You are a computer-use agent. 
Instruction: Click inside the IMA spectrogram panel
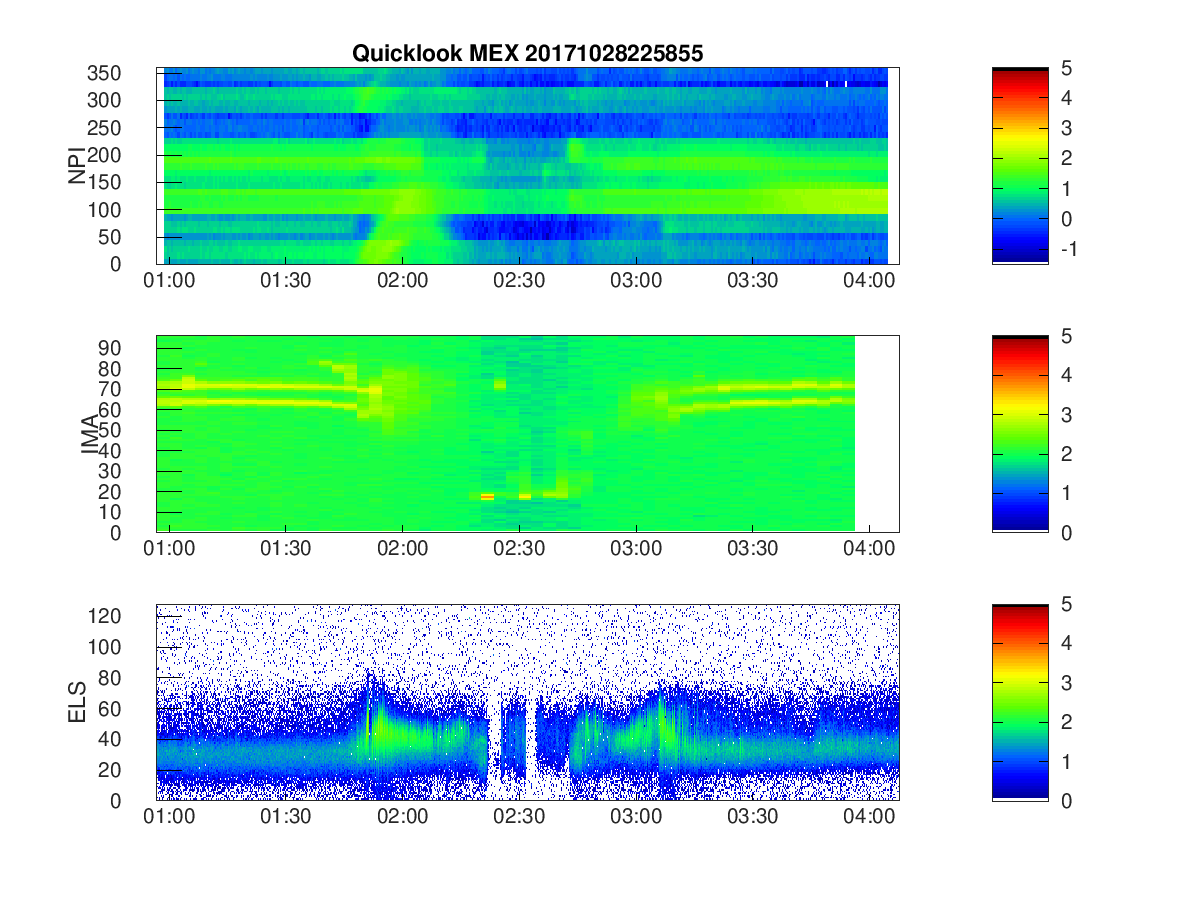point(527,434)
